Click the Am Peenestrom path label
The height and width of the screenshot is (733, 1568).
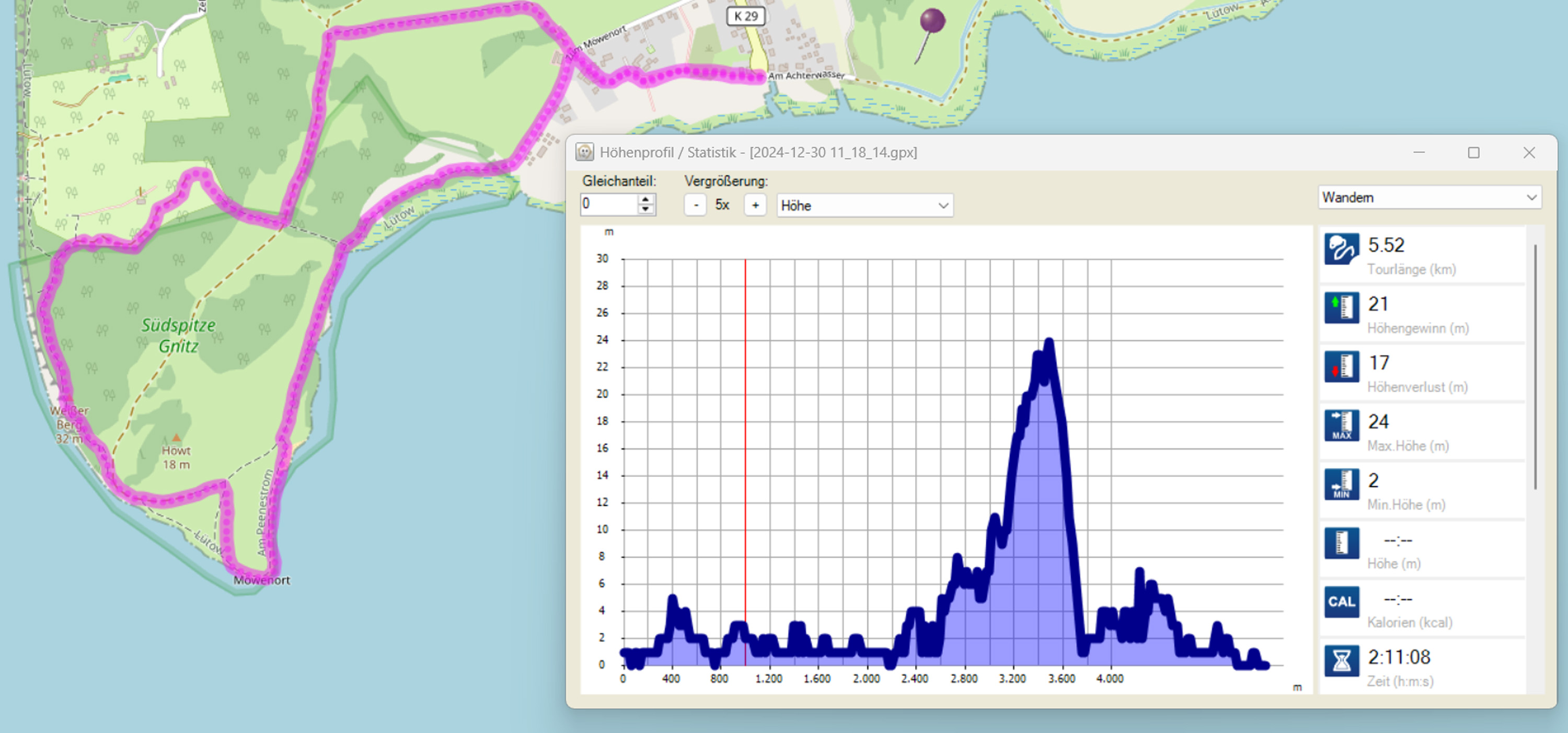tap(263, 512)
